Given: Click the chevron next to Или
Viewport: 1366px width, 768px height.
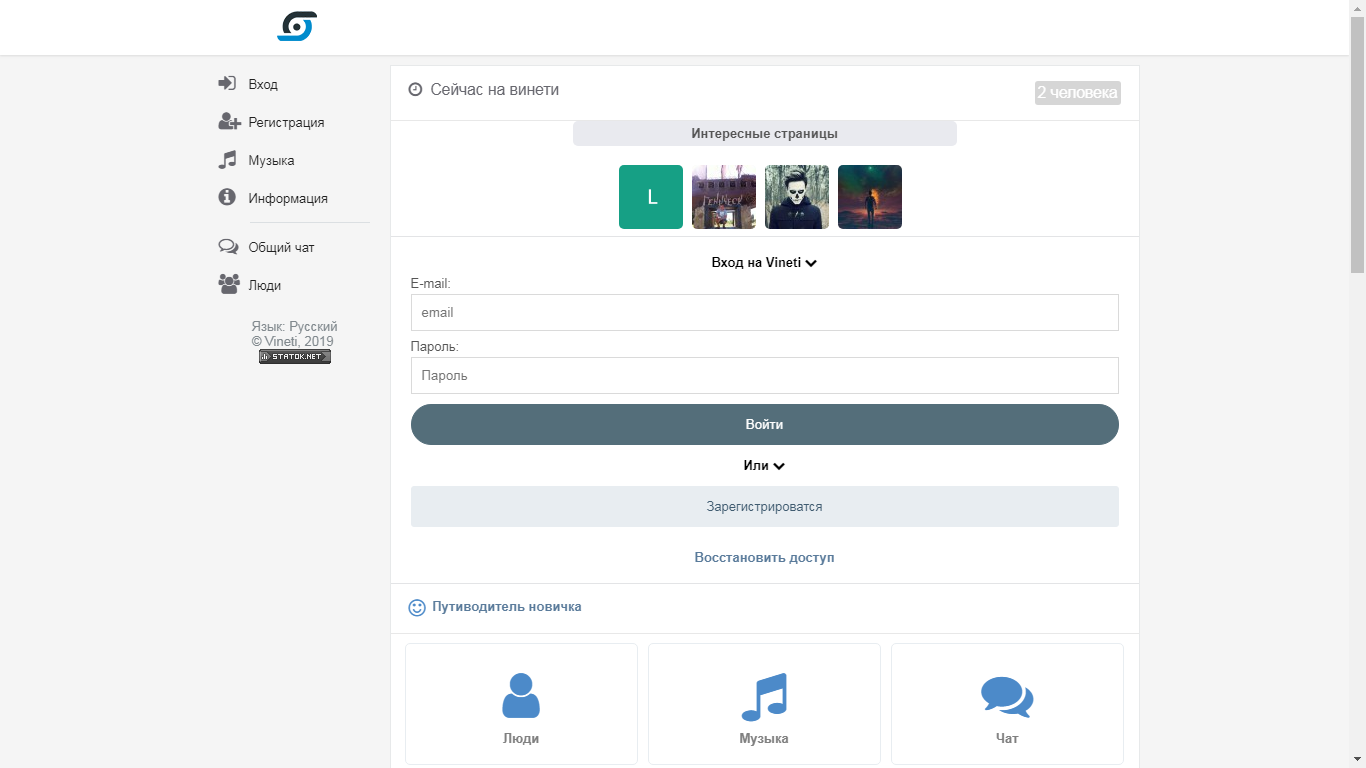Looking at the screenshot, I should point(779,466).
